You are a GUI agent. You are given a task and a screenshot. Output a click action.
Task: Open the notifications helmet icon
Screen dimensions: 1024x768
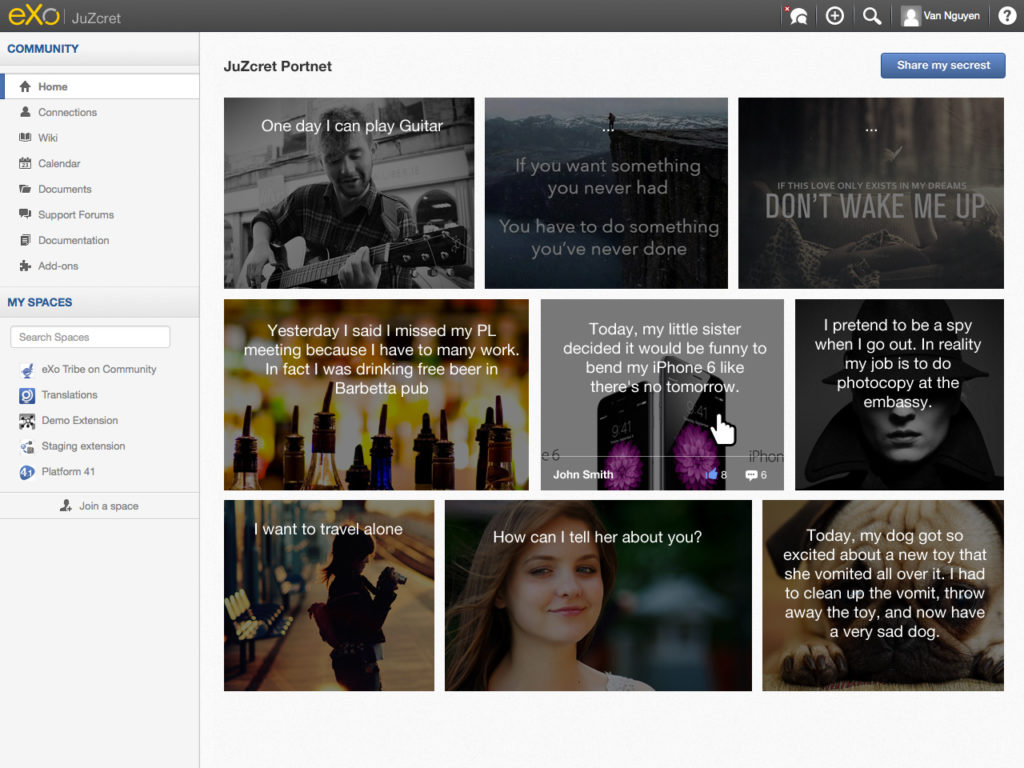tap(797, 16)
